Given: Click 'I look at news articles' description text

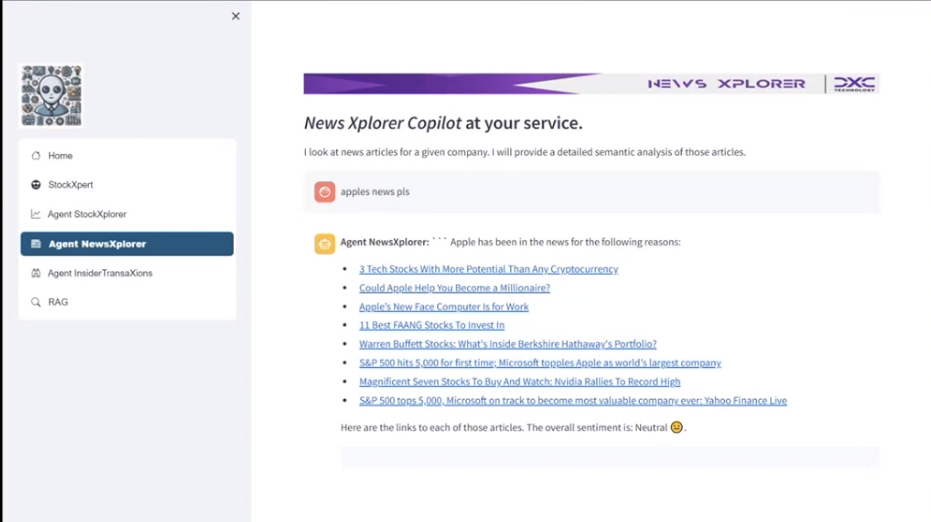Looking at the screenshot, I should (x=525, y=152).
